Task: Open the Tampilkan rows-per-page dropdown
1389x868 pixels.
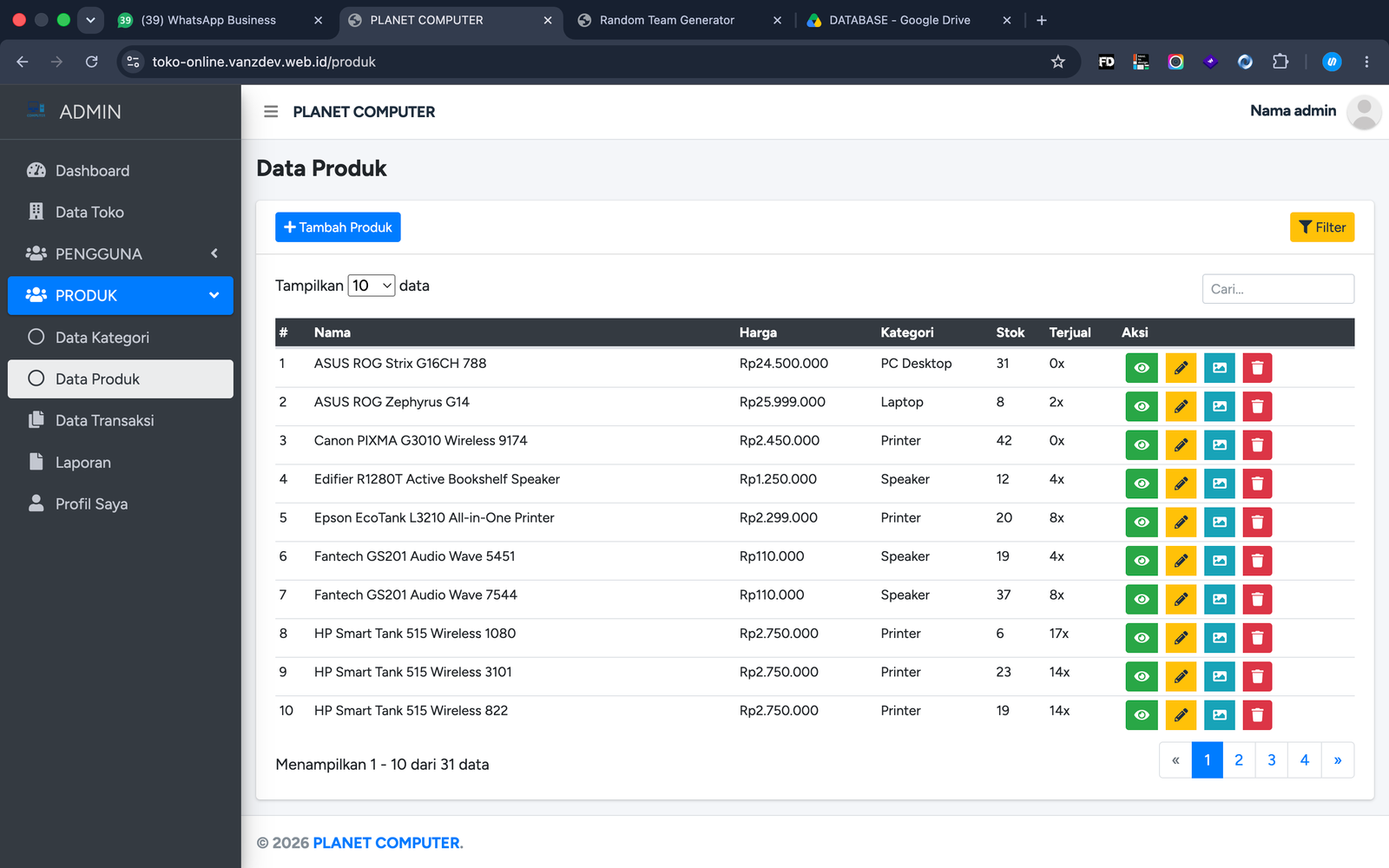Action: pyautogui.click(x=372, y=286)
